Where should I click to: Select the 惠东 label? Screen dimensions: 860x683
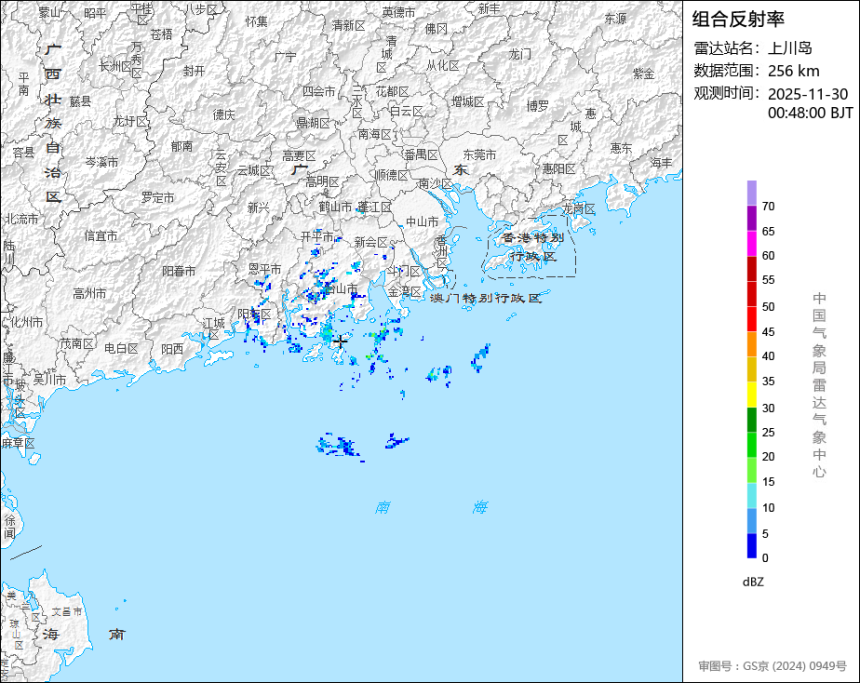click(x=621, y=148)
